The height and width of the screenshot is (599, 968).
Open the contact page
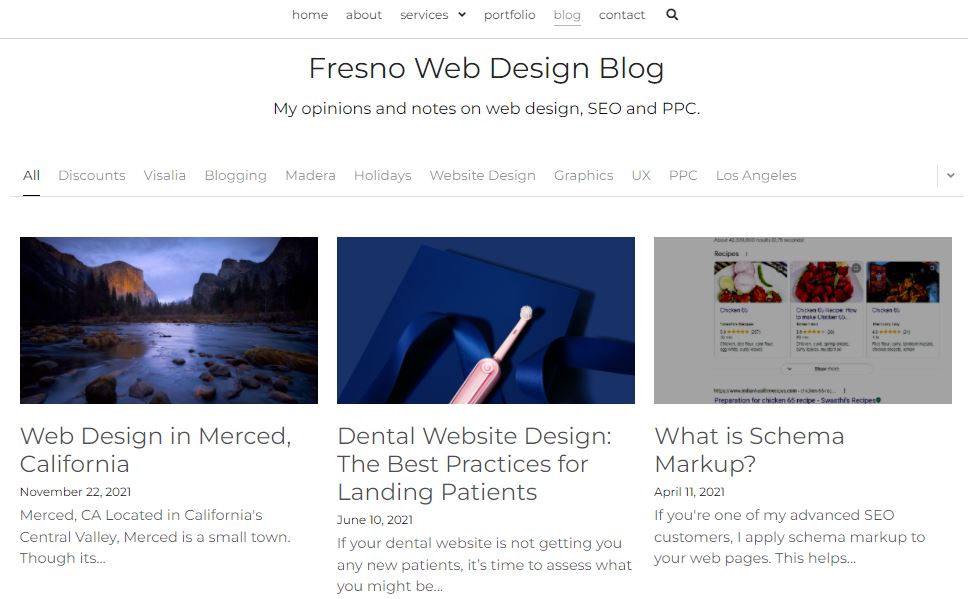tap(622, 15)
